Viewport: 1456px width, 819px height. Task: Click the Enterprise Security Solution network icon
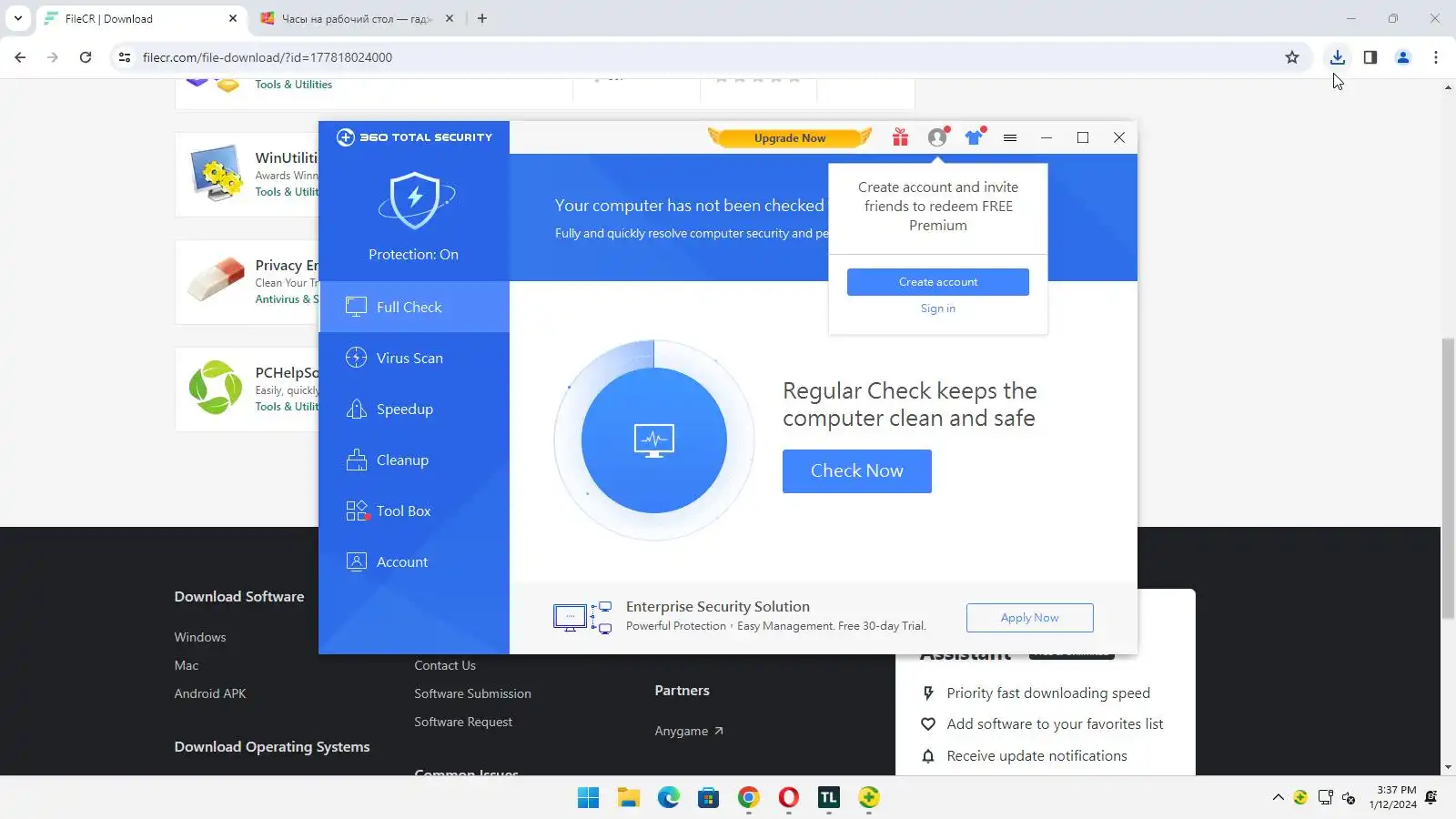tap(582, 618)
